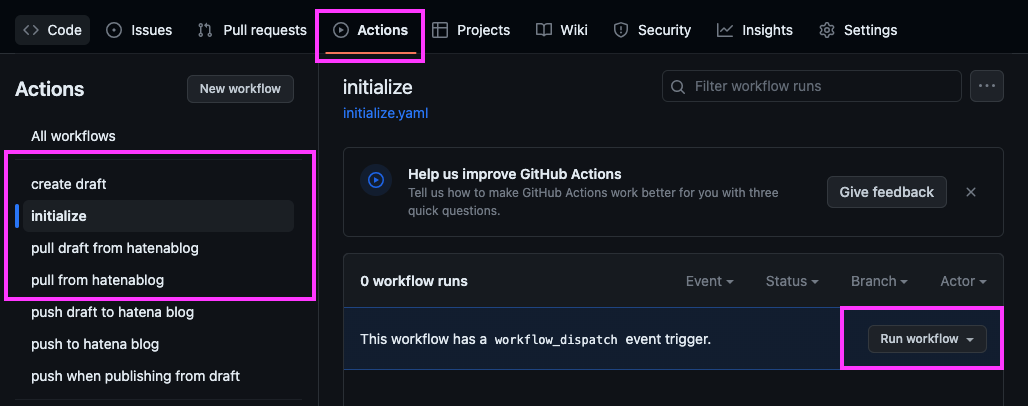The width and height of the screenshot is (1028, 406).
Task: Expand the Branch filter dropdown
Action: click(x=879, y=281)
